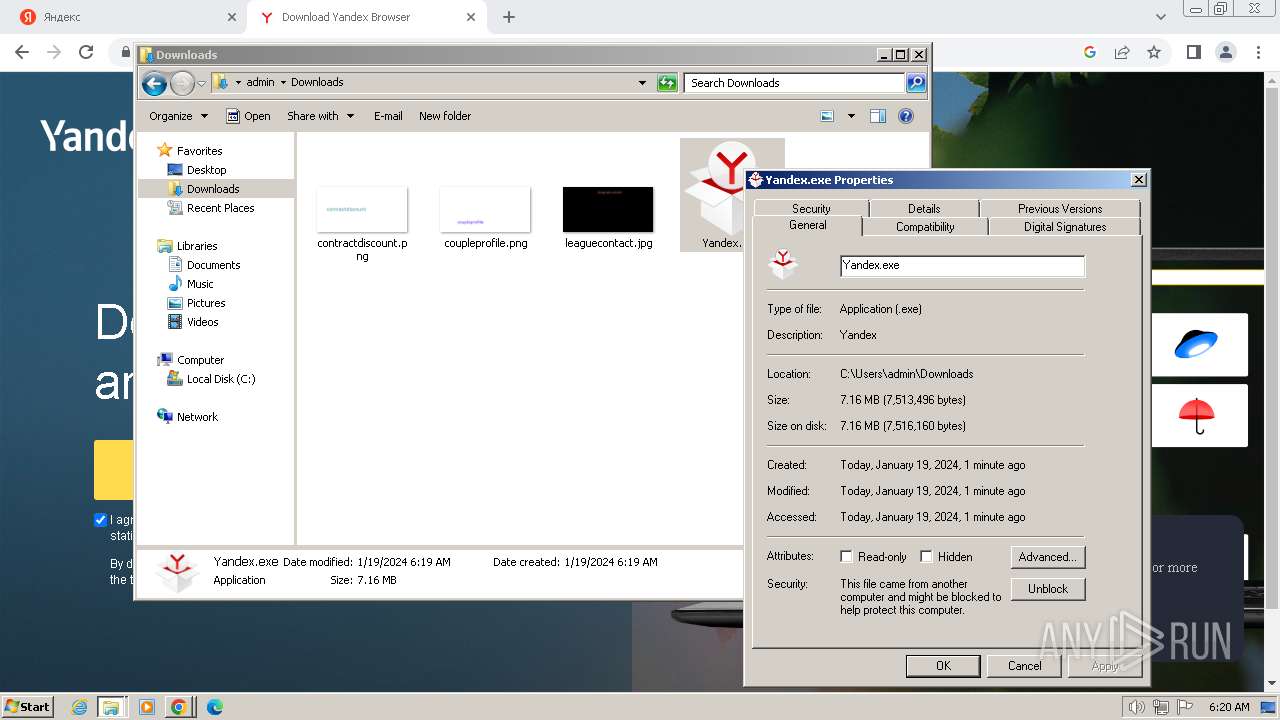Viewport: 1280px width, 720px height.
Task: Focus the Search Downloads field
Action: coord(794,83)
